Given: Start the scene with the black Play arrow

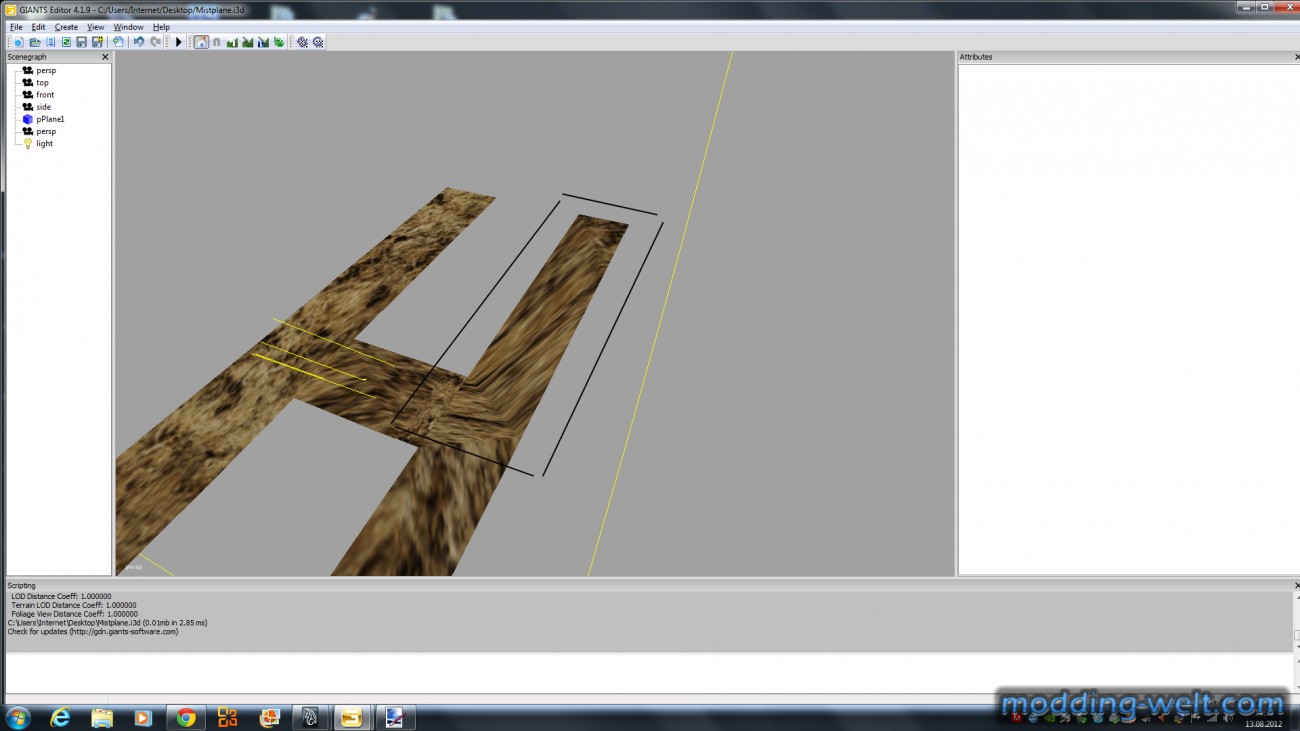Looking at the screenshot, I should [x=179, y=42].
